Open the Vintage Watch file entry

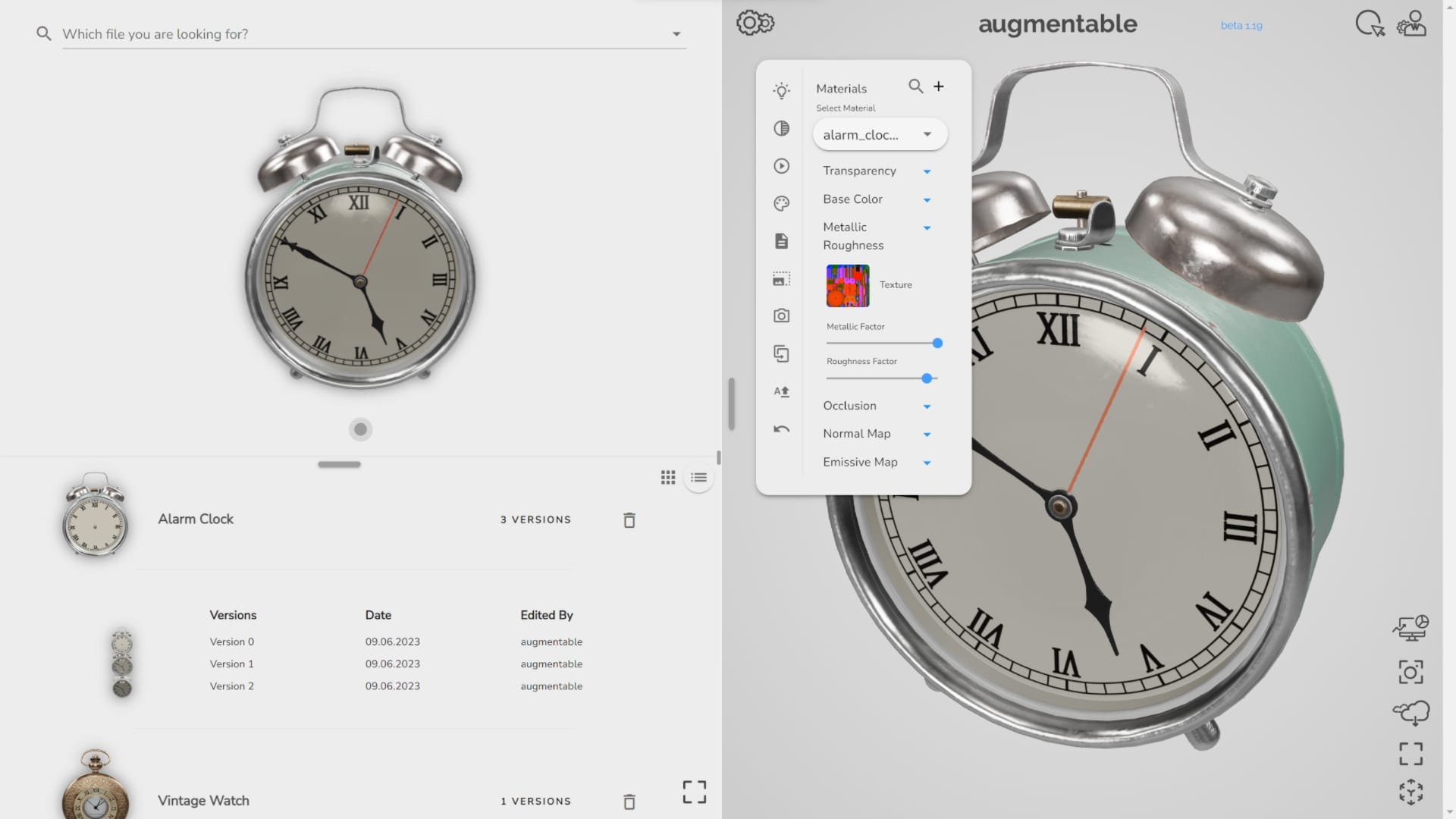[203, 801]
